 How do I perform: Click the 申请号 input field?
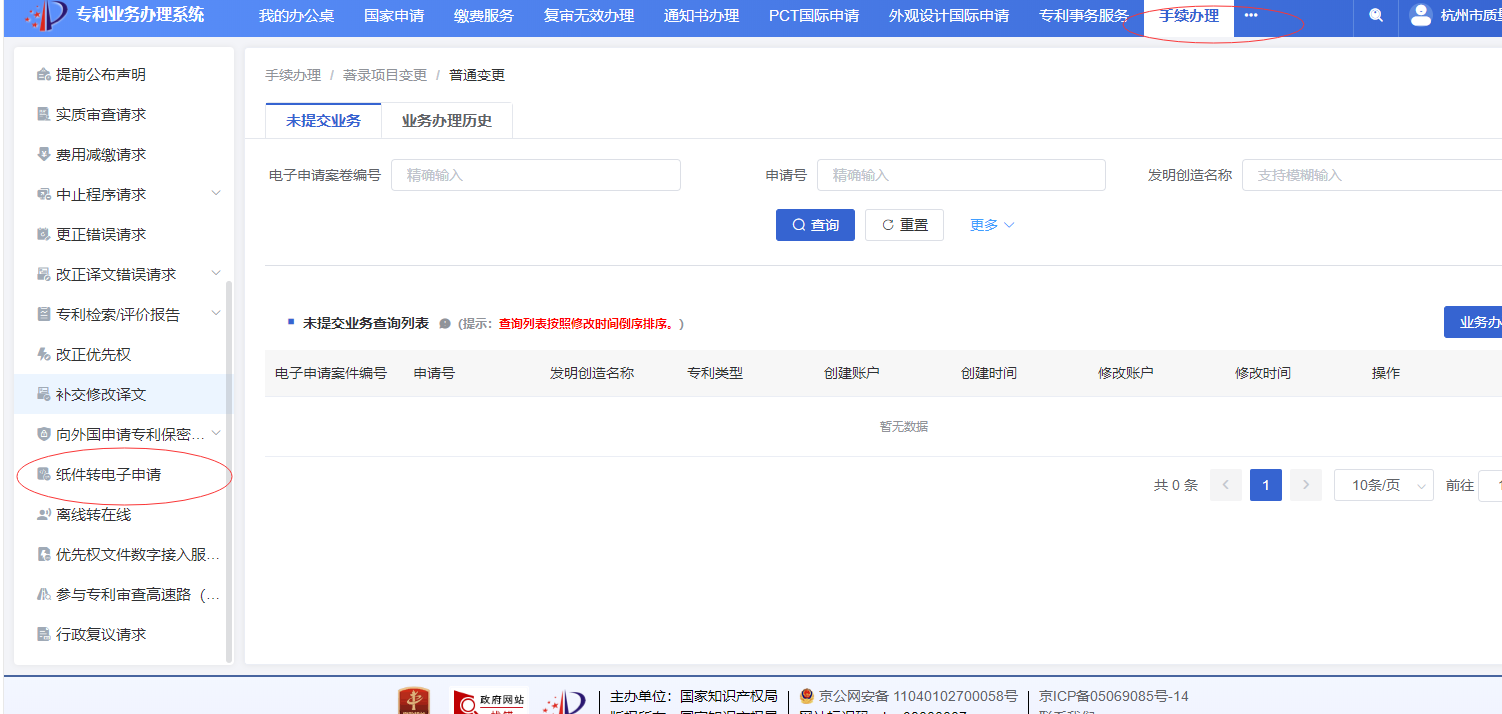point(960,175)
